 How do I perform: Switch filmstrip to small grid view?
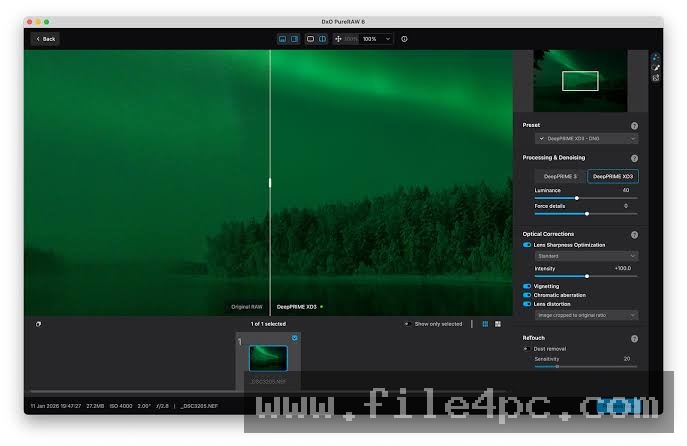click(x=485, y=324)
